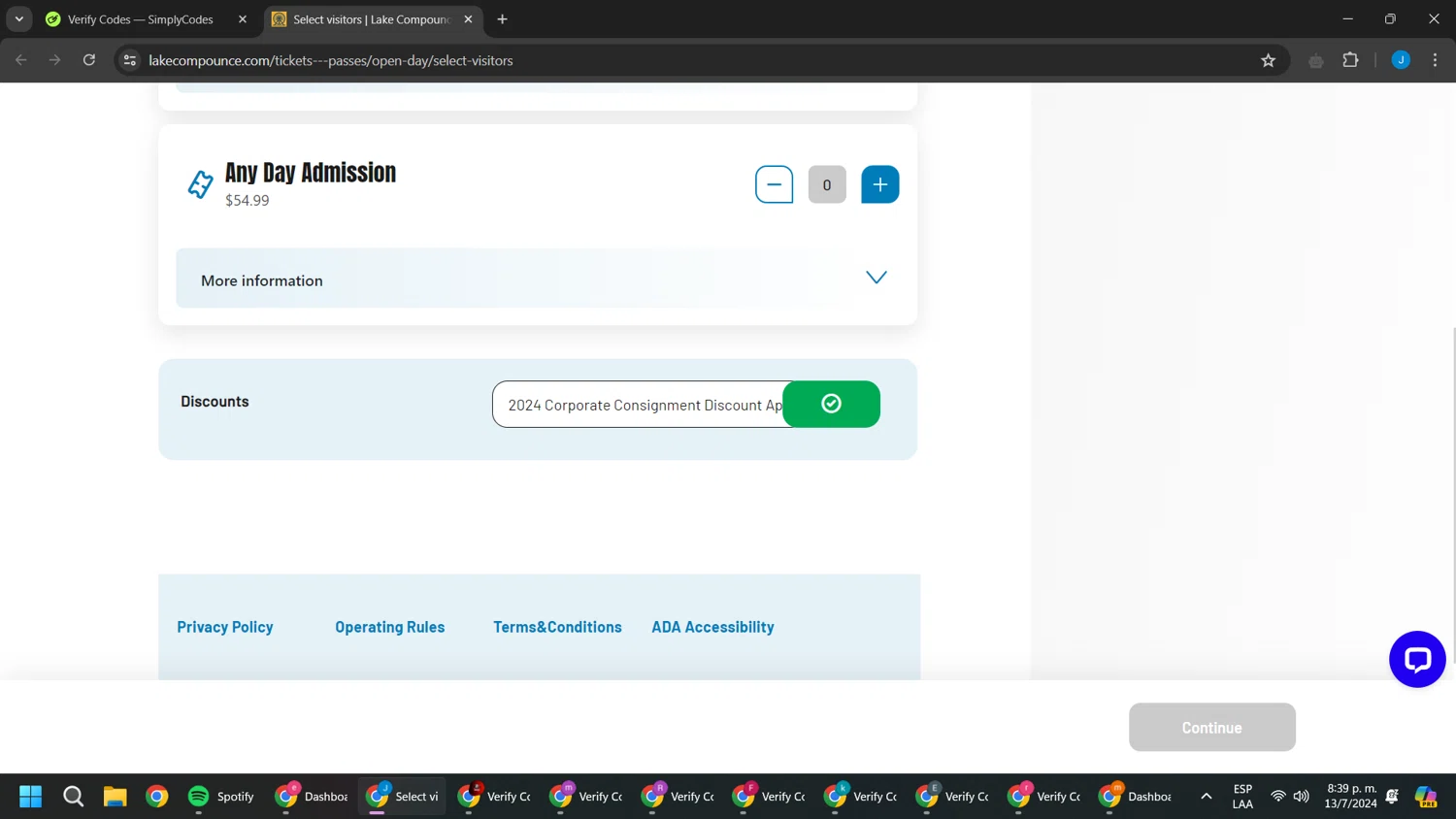The height and width of the screenshot is (819, 1456).
Task: Open the Wi-Fi network settings
Action: [x=1278, y=797]
